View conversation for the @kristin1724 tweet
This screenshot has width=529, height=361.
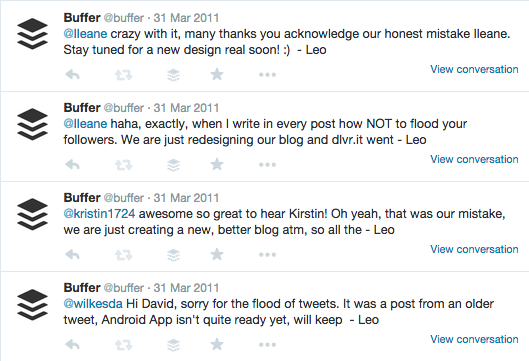tap(474, 249)
